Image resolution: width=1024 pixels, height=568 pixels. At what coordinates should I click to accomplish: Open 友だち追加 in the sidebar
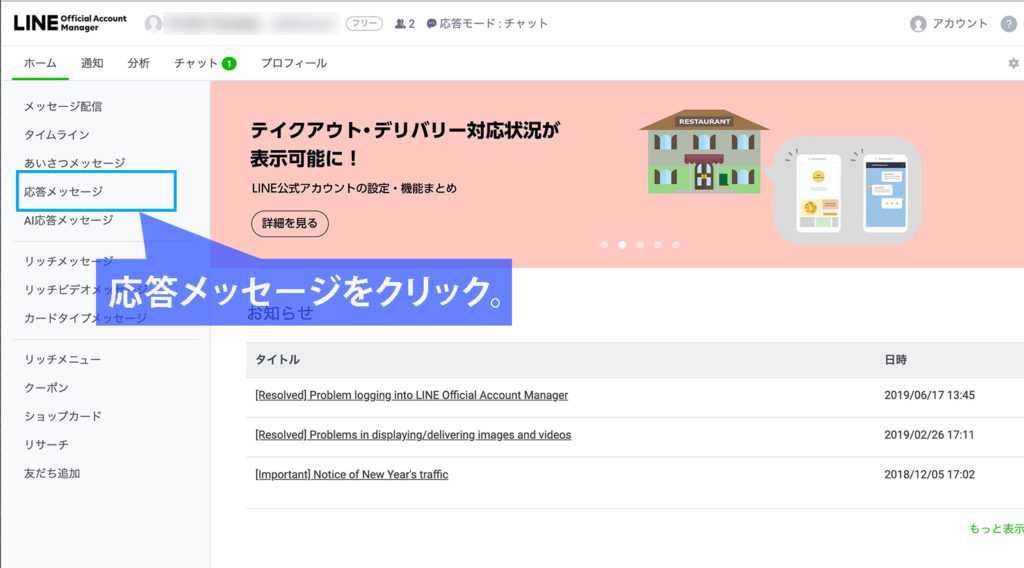pos(52,473)
